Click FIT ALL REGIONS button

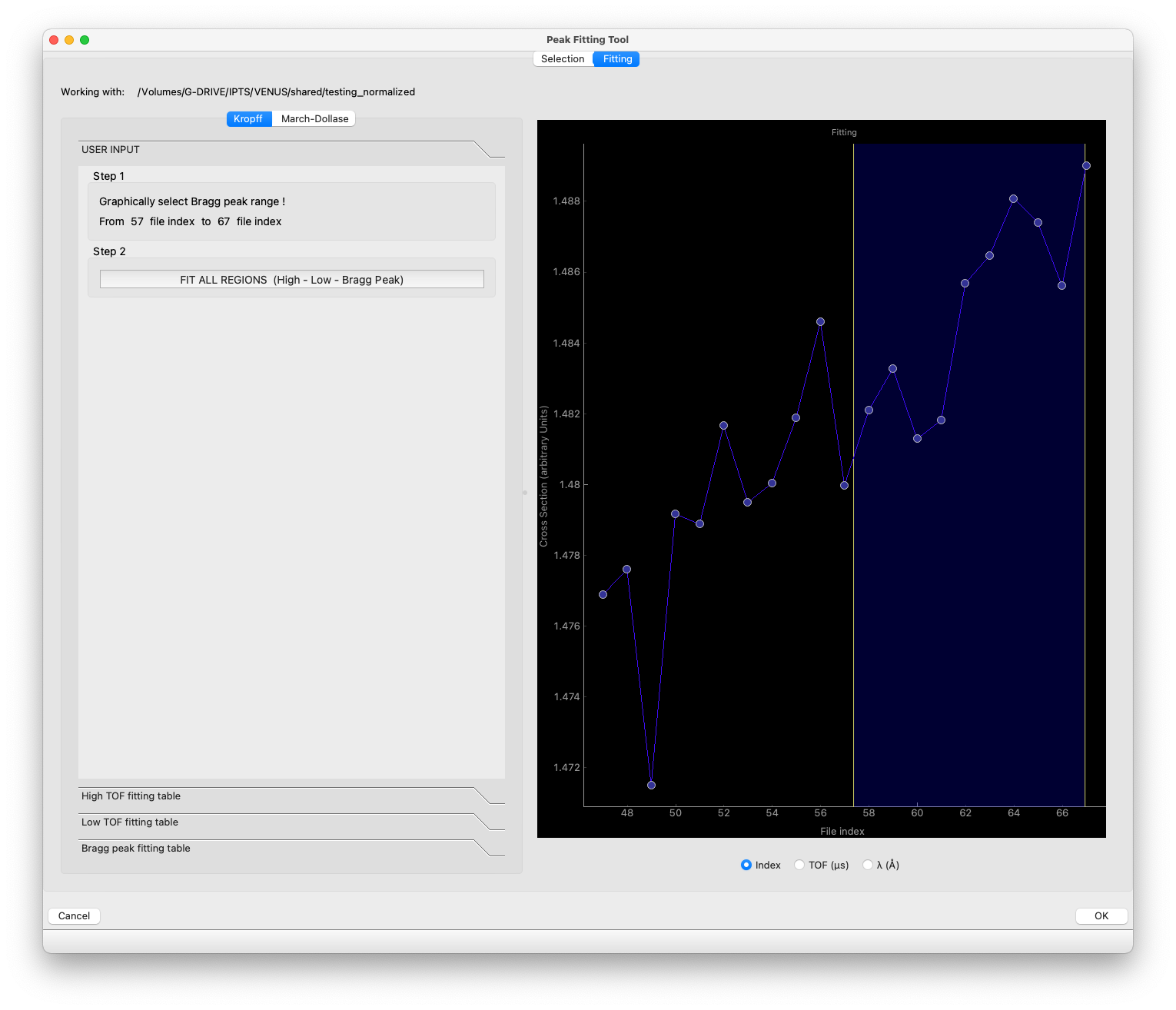pos(292,280)
